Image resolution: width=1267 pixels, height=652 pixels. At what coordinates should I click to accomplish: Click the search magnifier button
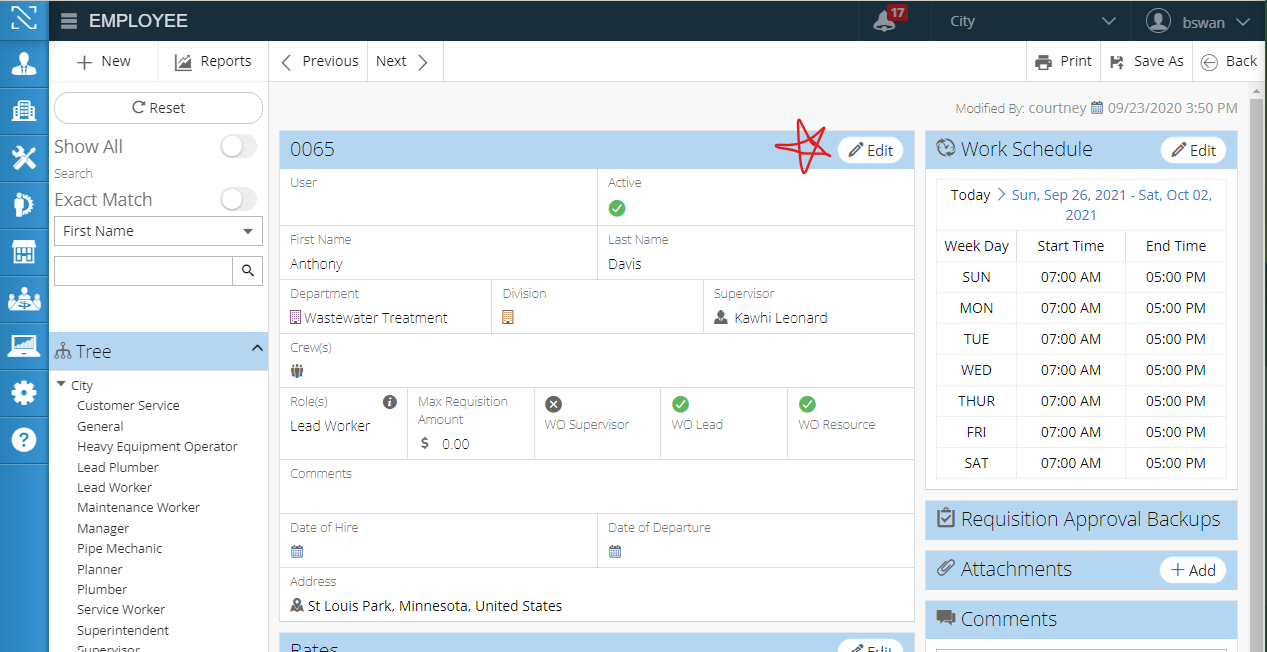pos(248,270)
